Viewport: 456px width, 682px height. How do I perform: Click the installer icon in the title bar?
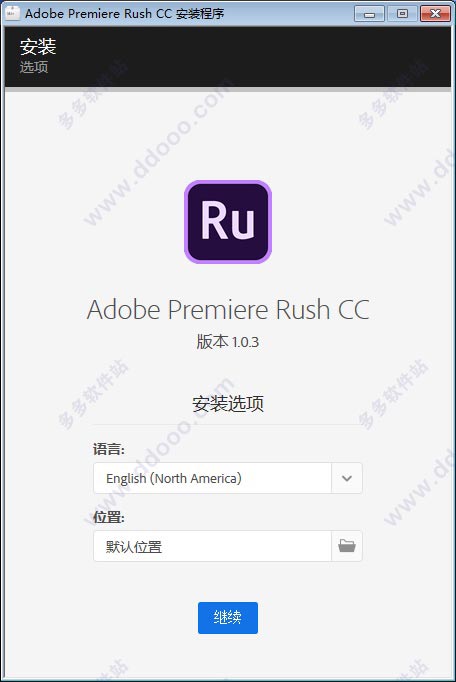12,13
